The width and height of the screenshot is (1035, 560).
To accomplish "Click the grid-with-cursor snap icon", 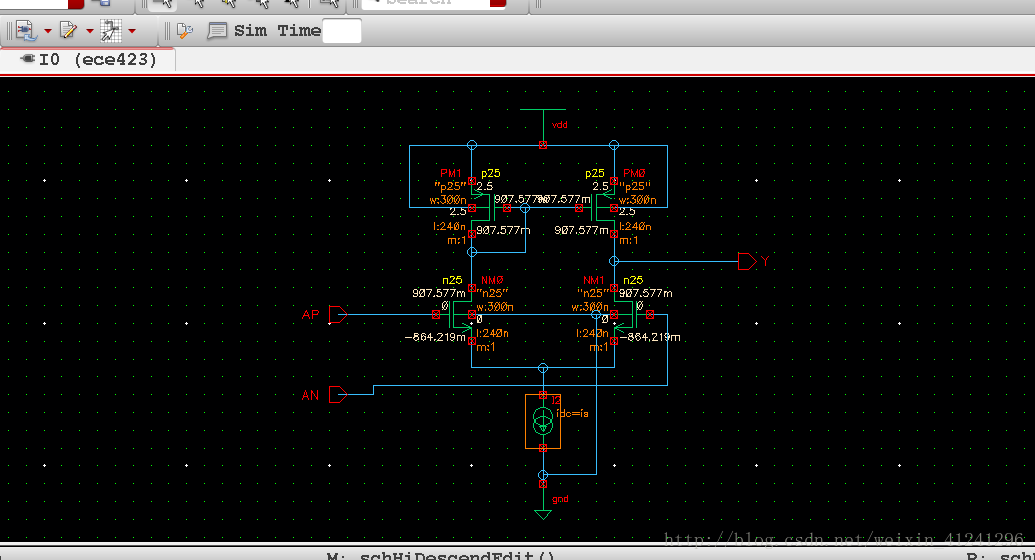I will point(110,31).
